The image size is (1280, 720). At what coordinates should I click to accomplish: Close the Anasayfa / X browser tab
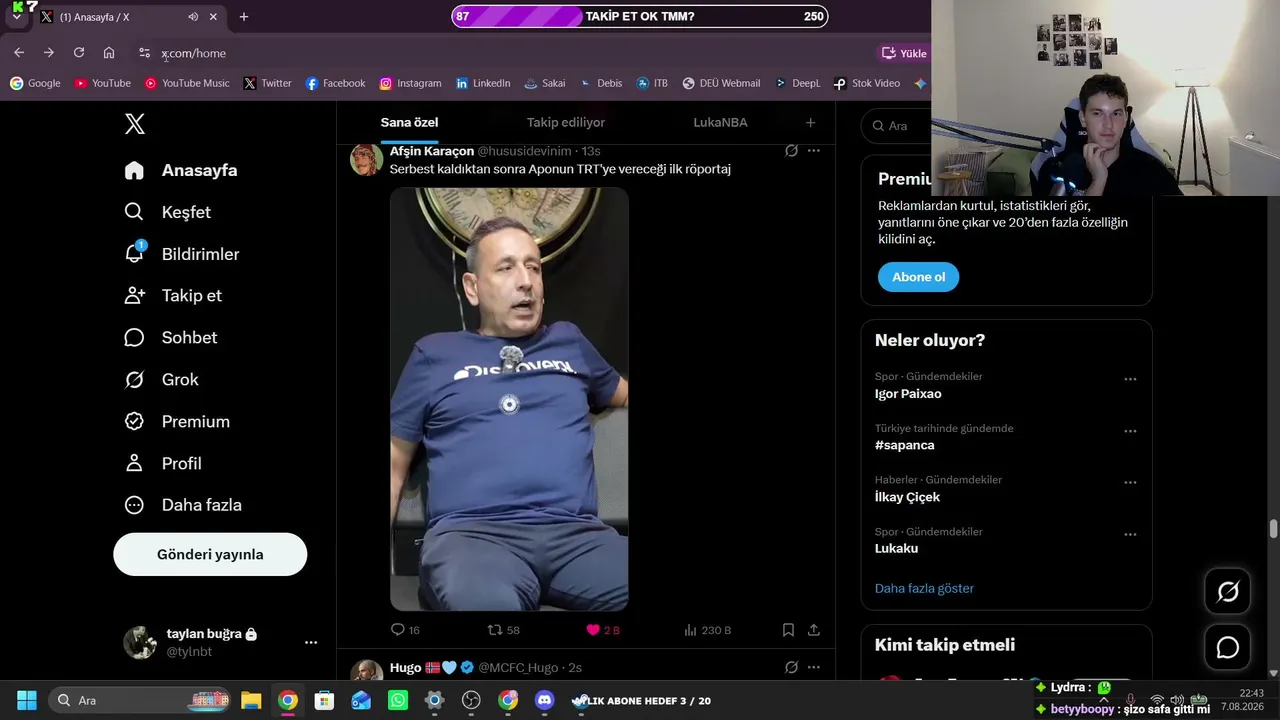[213, 17]
